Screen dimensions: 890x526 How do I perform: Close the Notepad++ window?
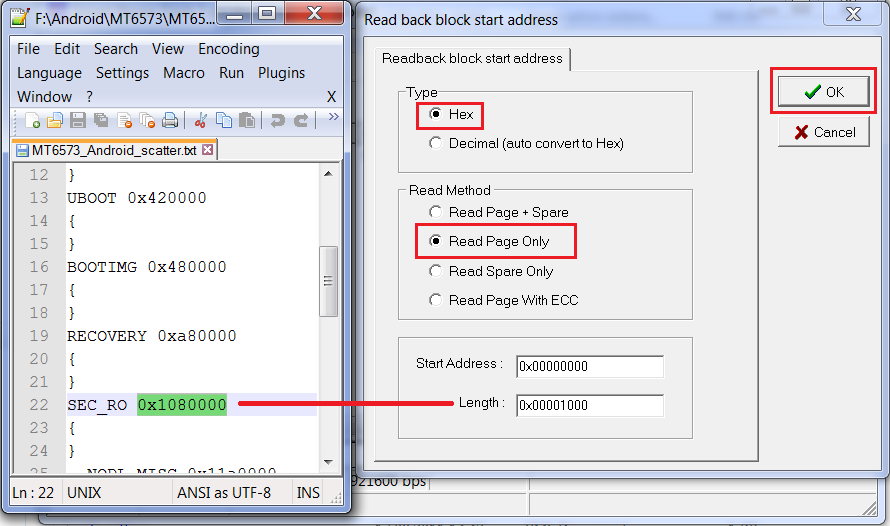(x=314, y=14)
